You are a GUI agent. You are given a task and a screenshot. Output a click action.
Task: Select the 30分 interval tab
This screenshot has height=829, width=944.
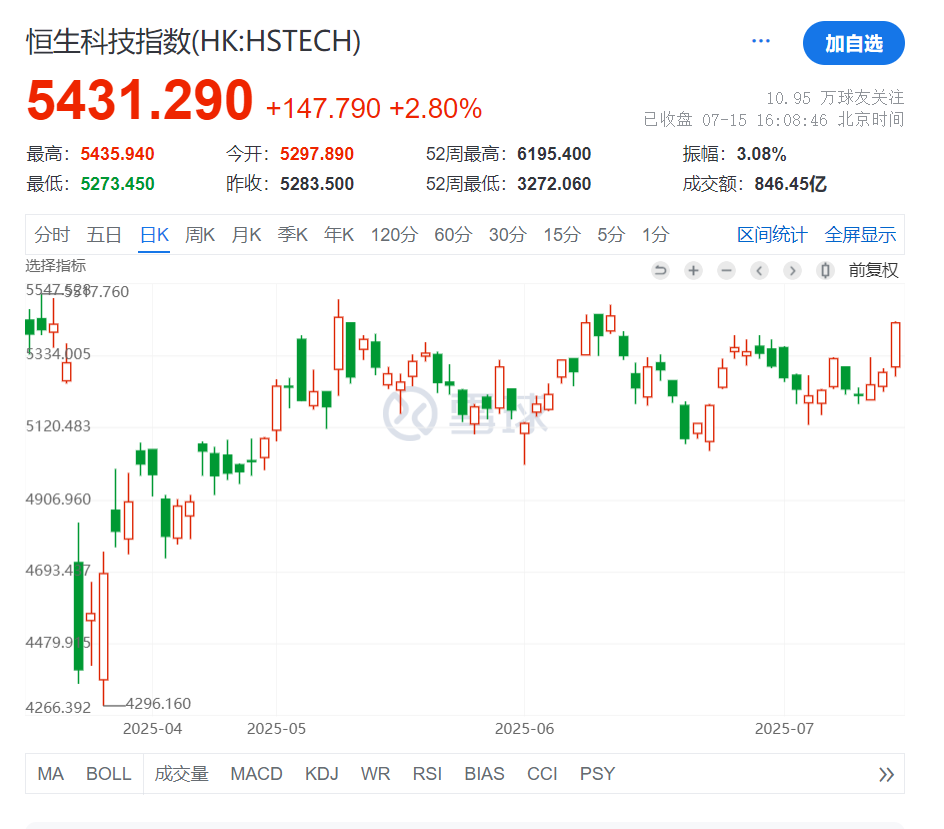(508, 234)
